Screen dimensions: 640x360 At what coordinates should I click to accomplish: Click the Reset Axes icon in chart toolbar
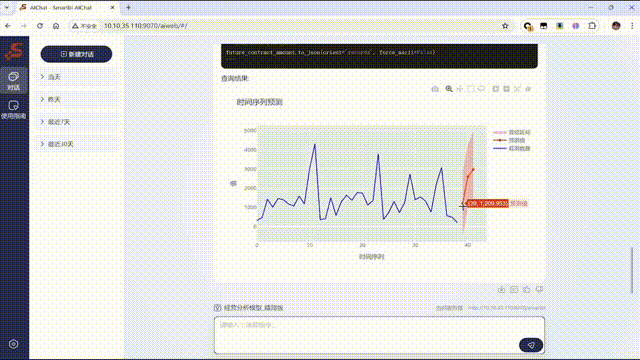[x=528, y=89]
